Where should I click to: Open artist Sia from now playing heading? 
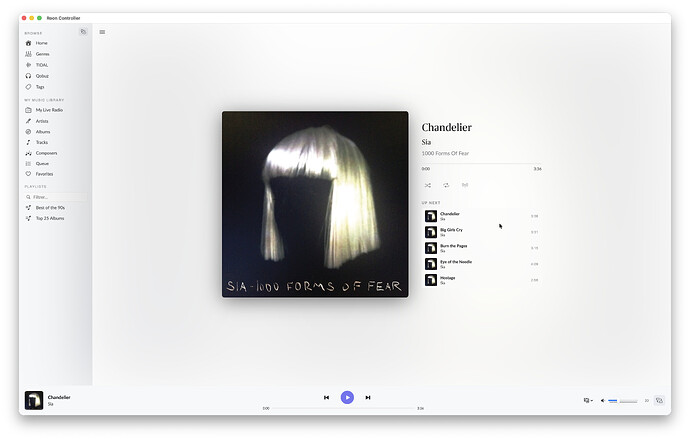point(426,142)
